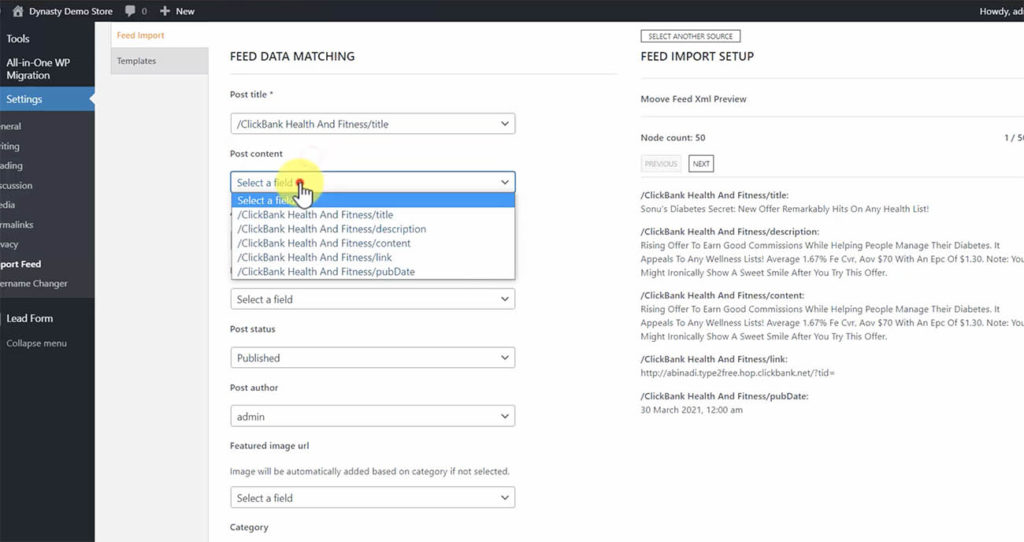Click the '30 March 2021, 12:00 am' date
Image resolution: width=1024 pixels, height=542 pixels.
coord(692,410)
